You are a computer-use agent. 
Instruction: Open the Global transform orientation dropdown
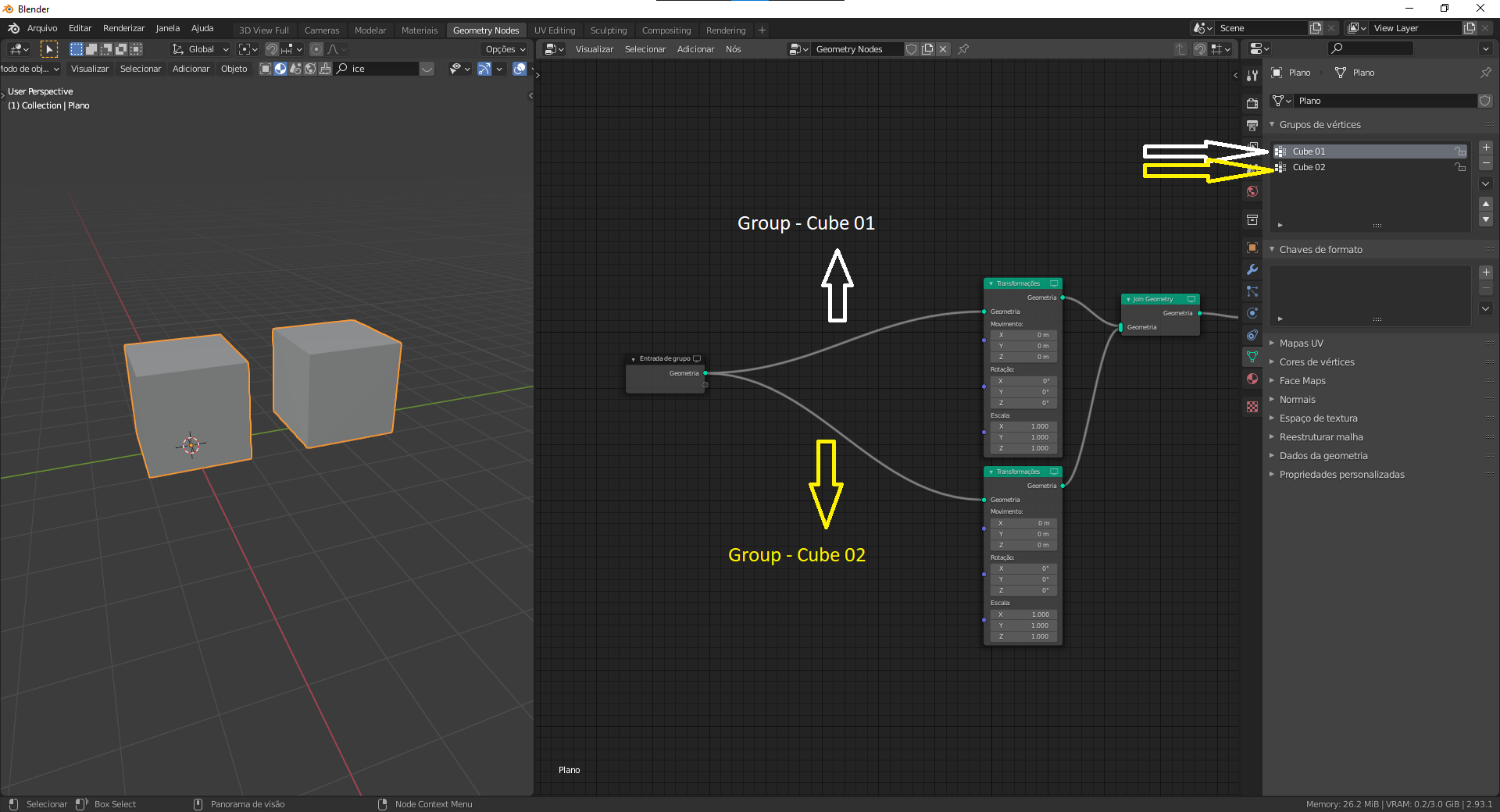click(x=201, y=49)
